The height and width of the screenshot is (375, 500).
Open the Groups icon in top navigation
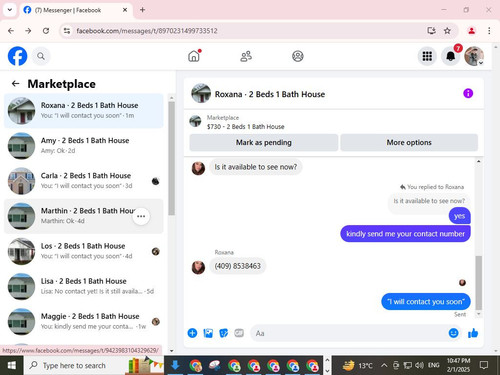point(298,56)
